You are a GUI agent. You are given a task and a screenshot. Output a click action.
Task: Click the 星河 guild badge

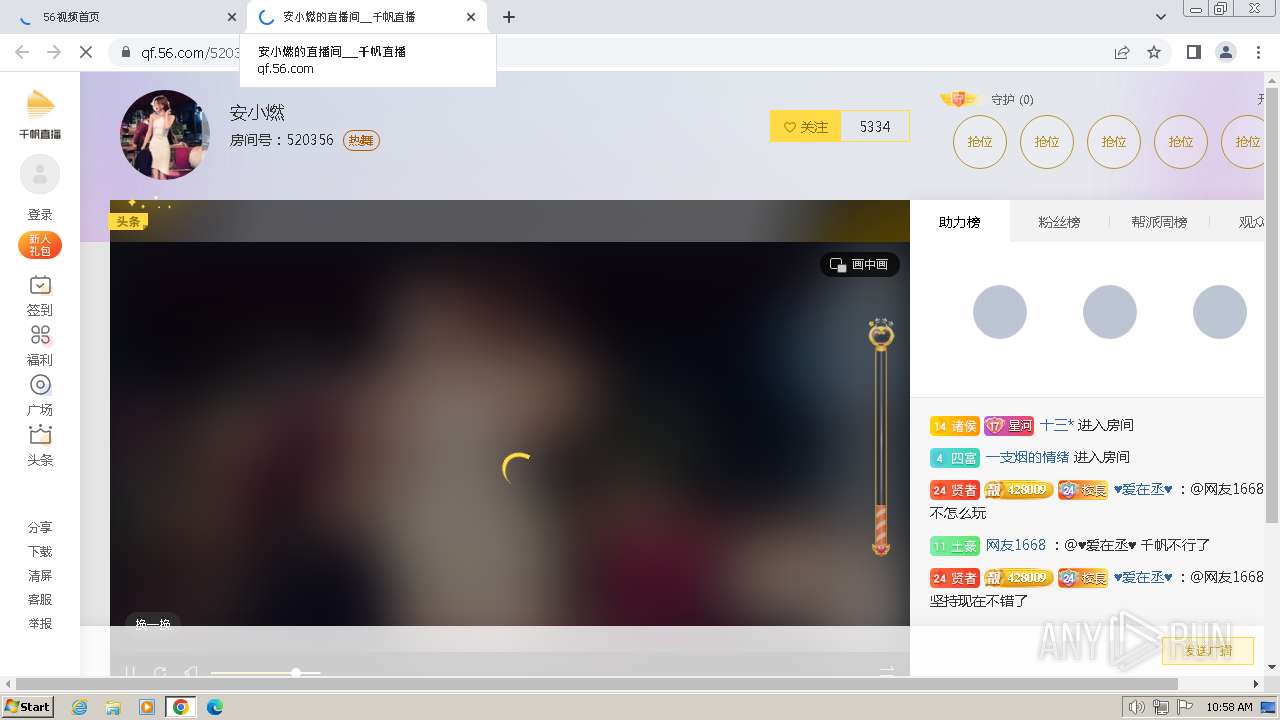[x=1009, y=426]
